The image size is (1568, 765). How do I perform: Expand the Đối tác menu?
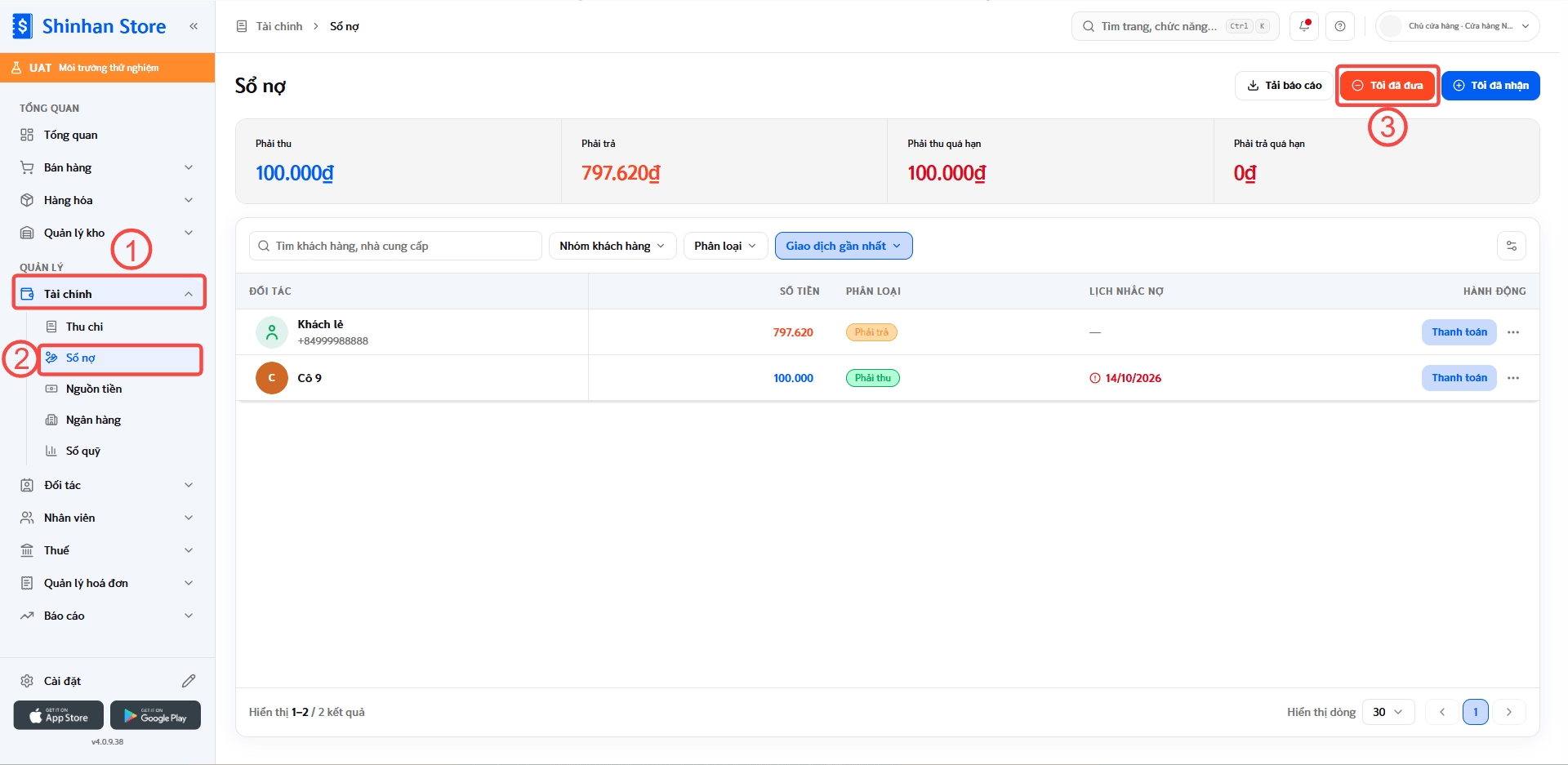108,485
